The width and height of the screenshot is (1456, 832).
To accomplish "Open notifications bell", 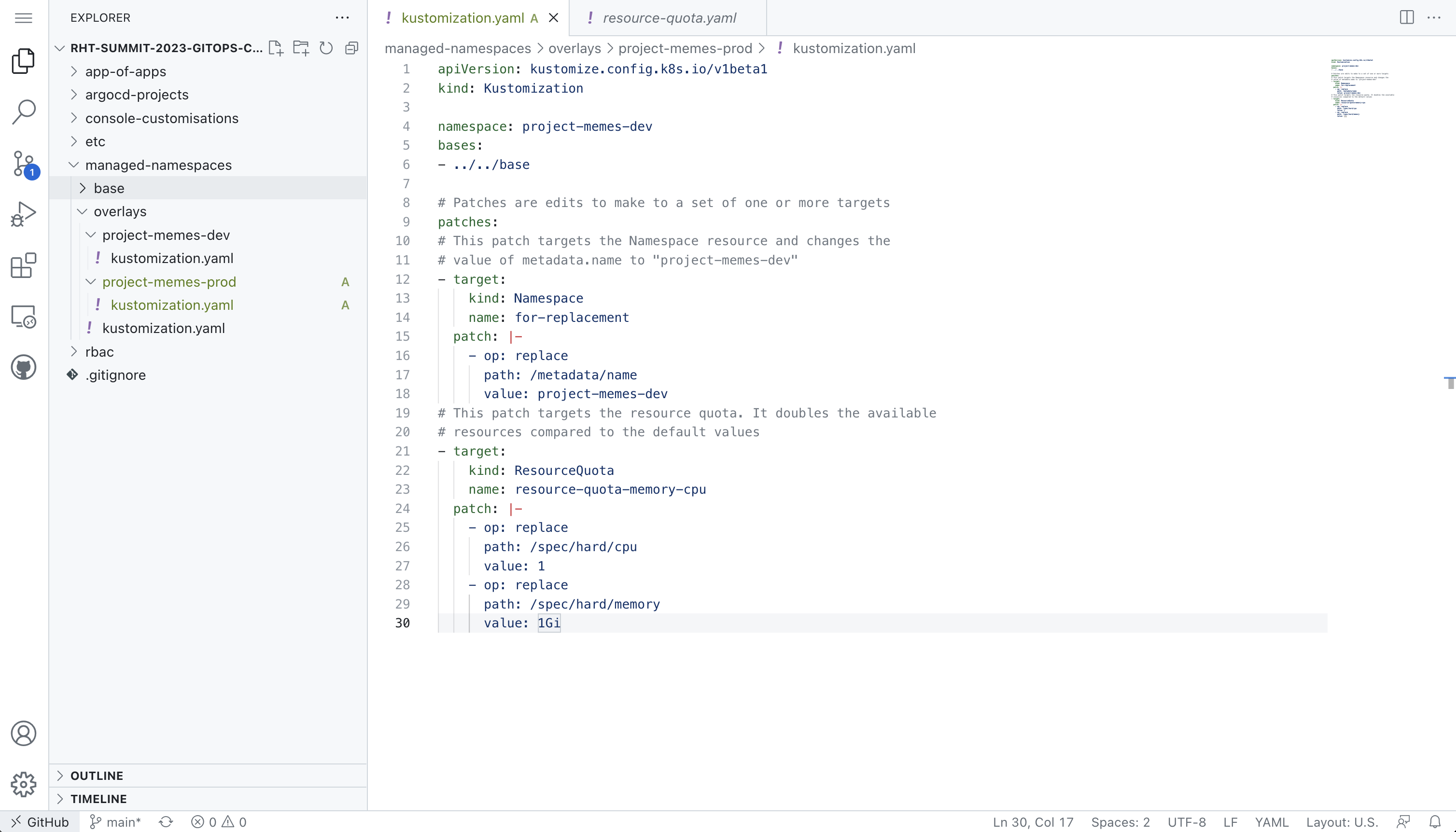I will click(x=1435, y=822).
